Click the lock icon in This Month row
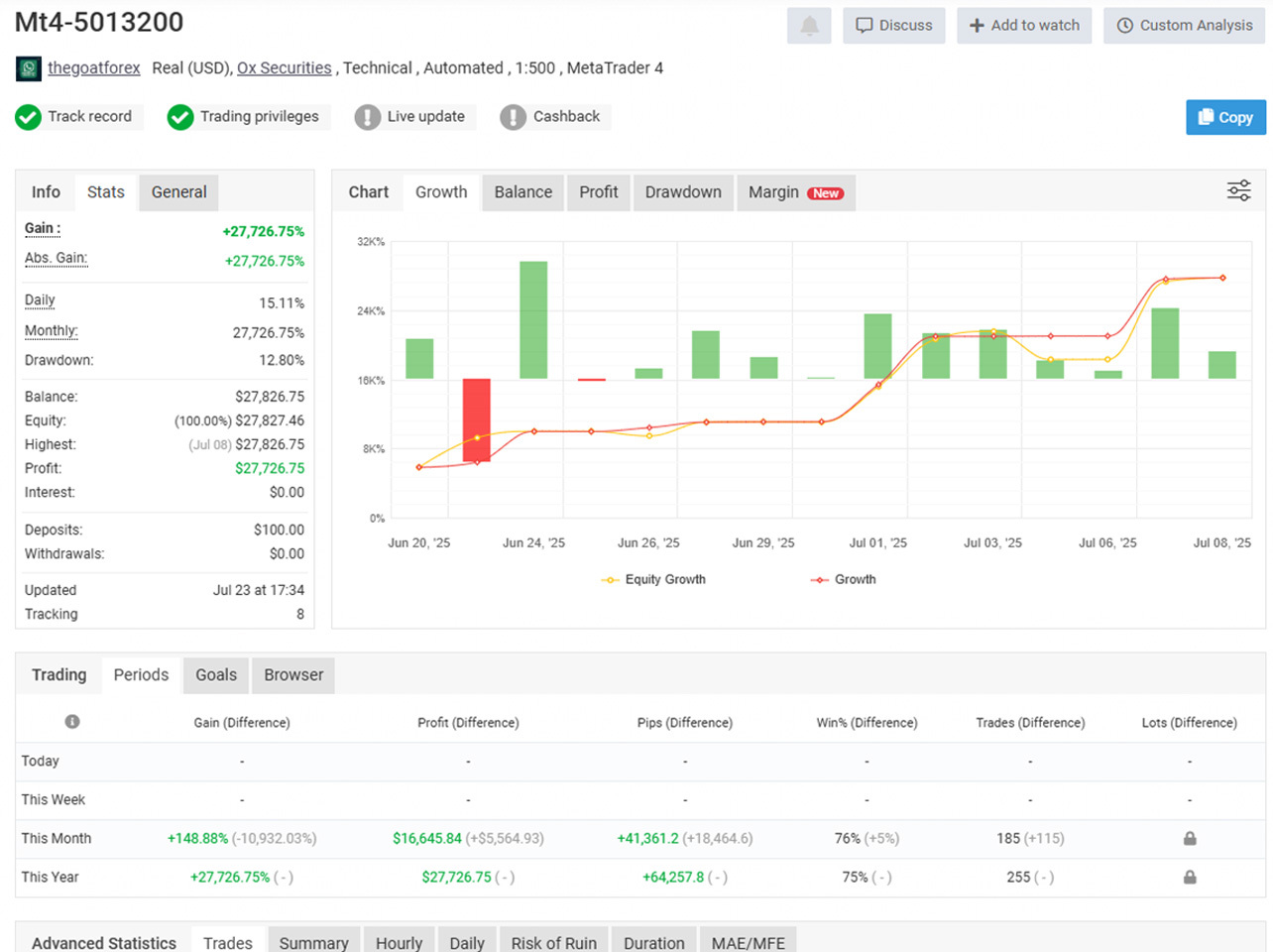 pyautogui.click(x=1190, y=838)
